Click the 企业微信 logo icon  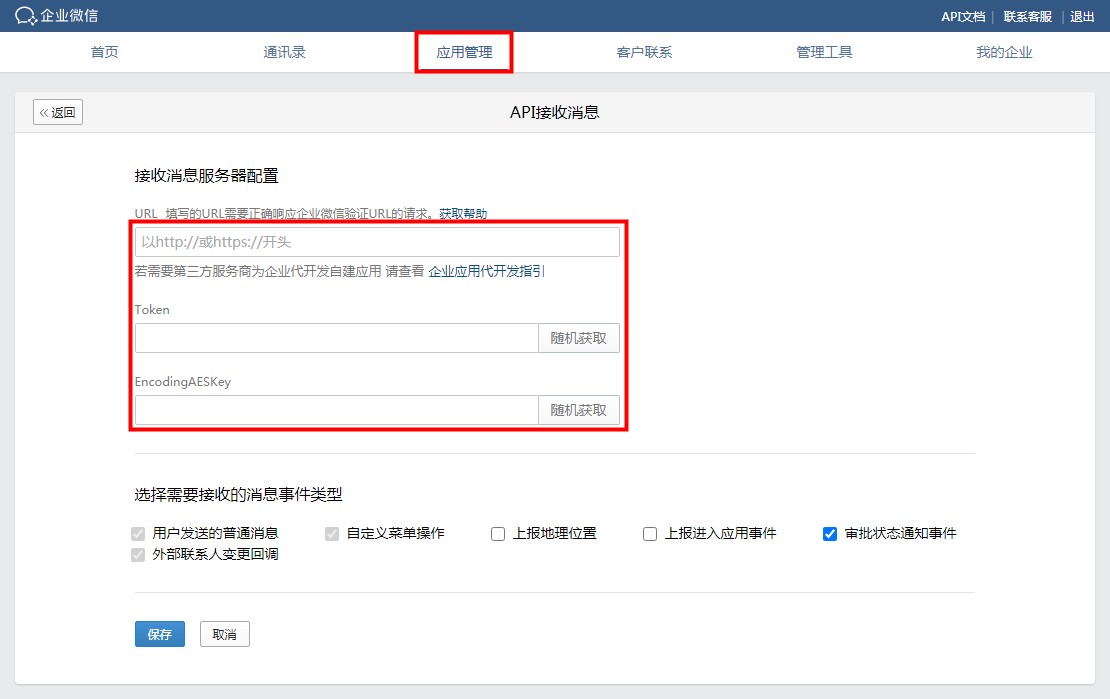click(x=26, y=16)
